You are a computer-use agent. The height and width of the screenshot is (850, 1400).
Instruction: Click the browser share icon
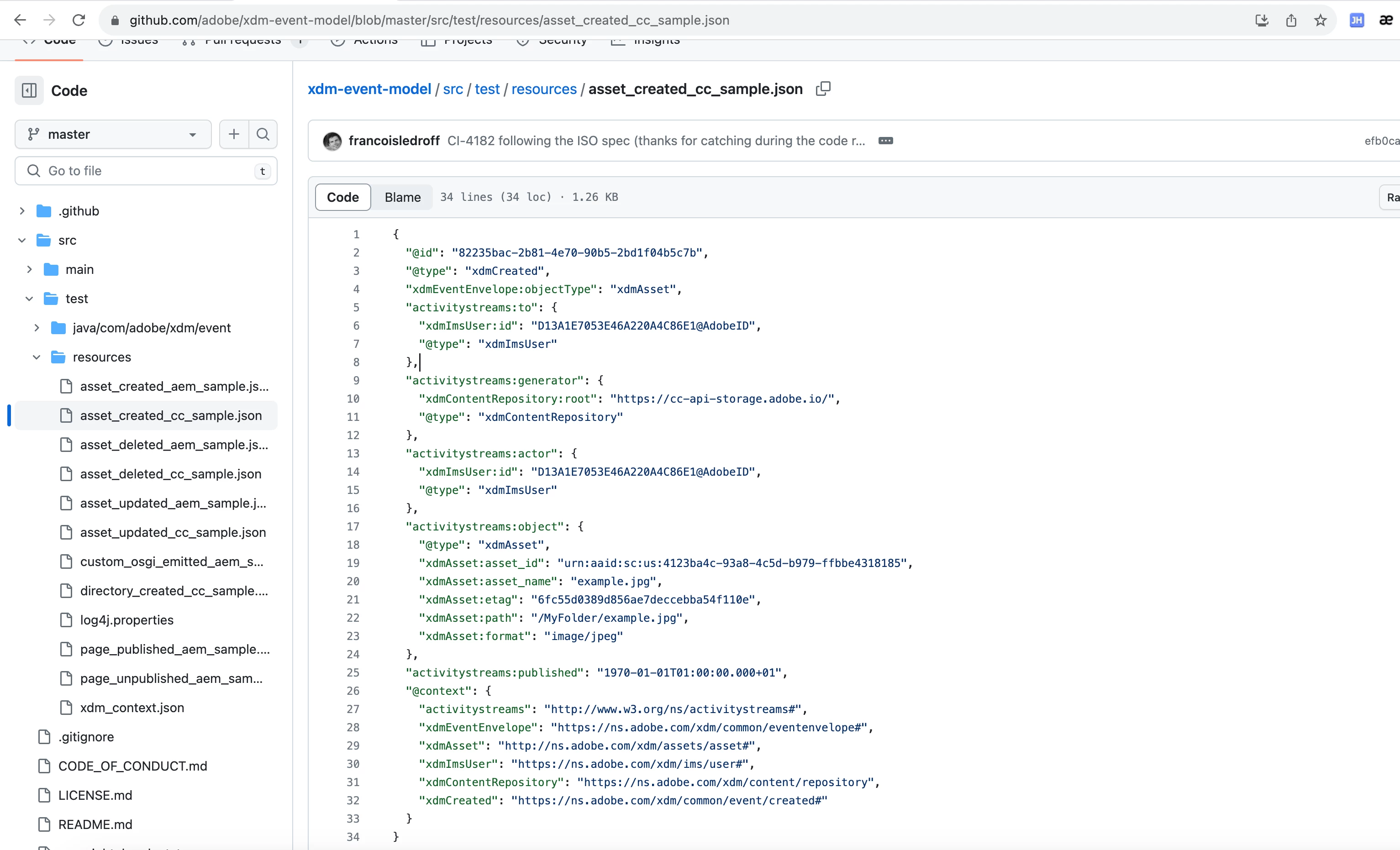coord(1291,21)
